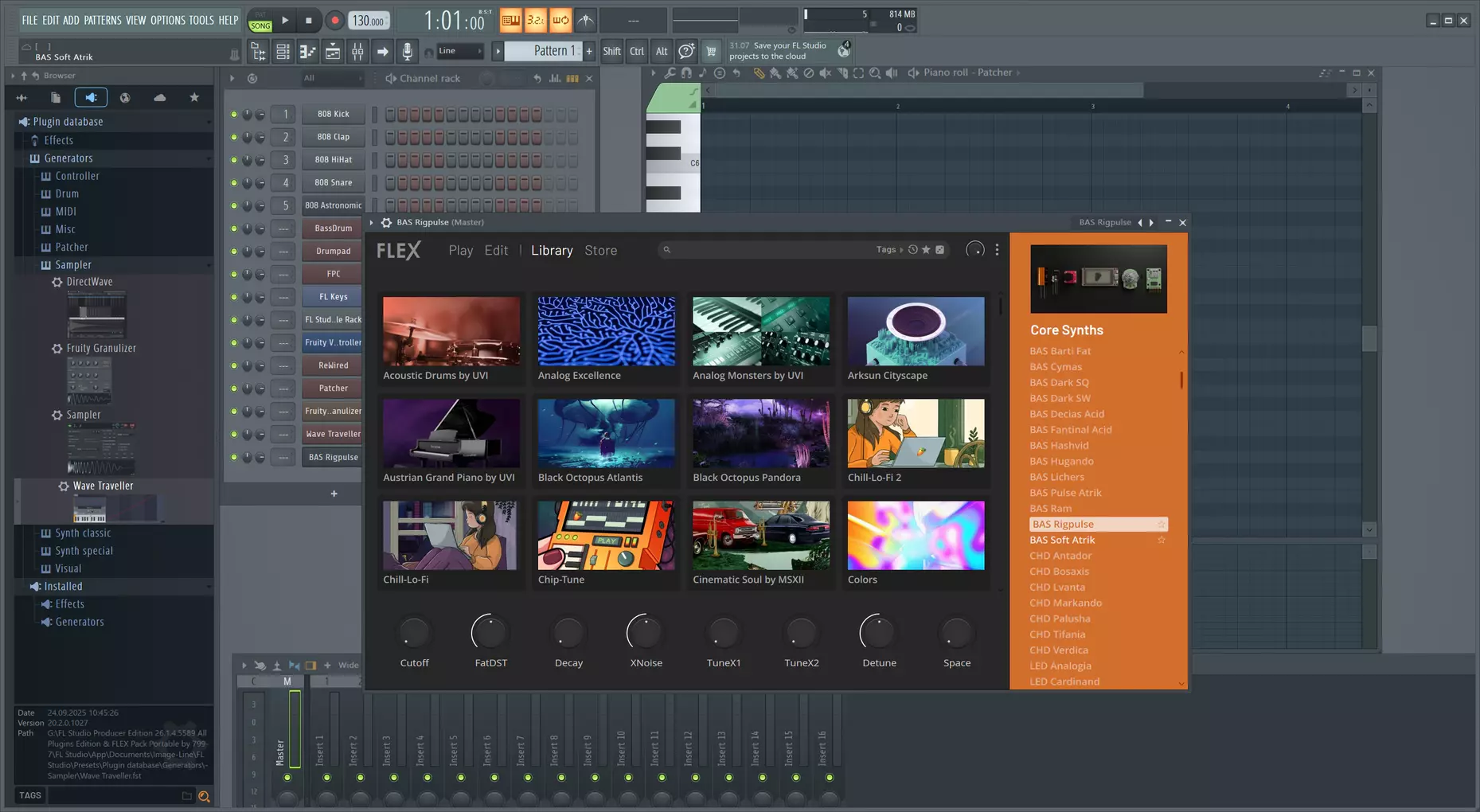Toggle the Insert 1 mixer track mute LED
The height and width of the screenshot is (812, 1480).
pyautogui.click(x=326, y=778)
